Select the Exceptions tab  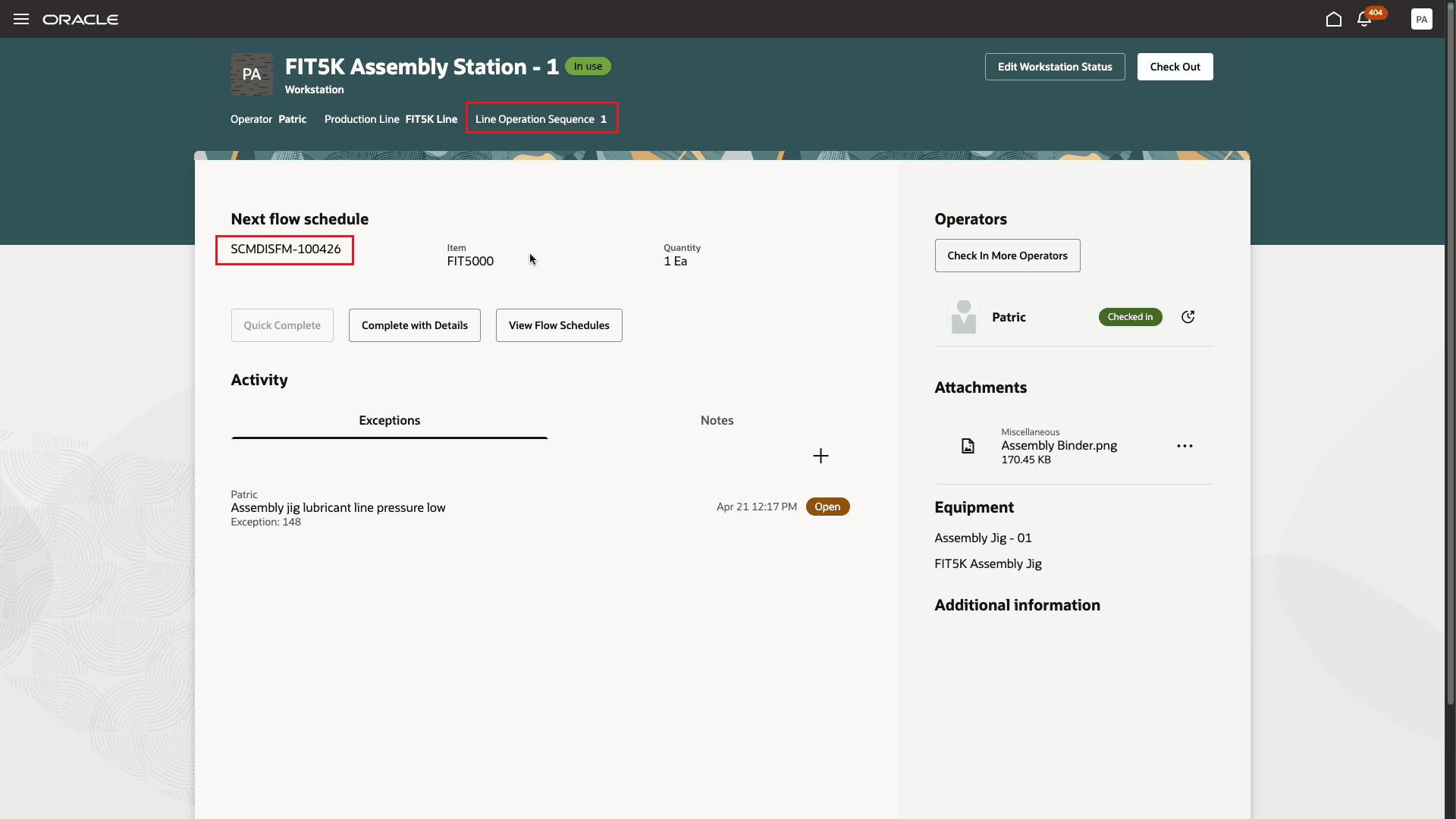[x=389, y=420]
